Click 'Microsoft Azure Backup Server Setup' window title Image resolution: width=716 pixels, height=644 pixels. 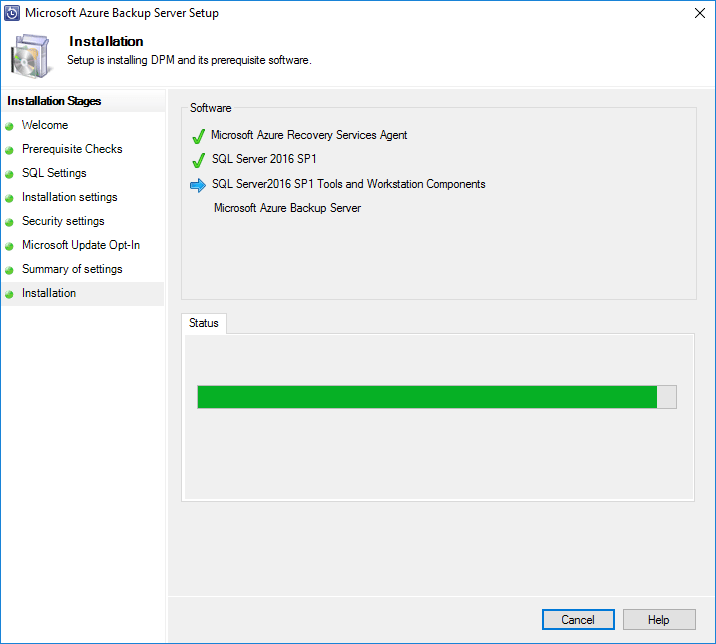(x=122, y=13)
